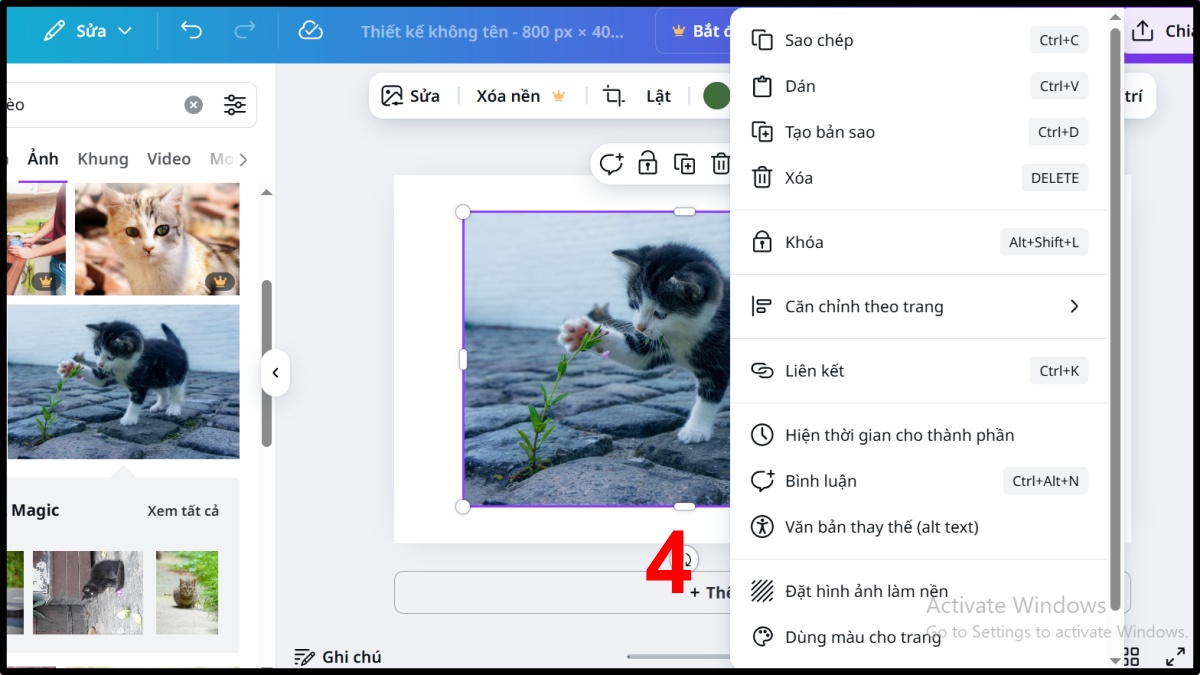The width and height of the screenshot is (1200, 675).
Task: Click the floating duplicate icon above the image
Action: 684,163
